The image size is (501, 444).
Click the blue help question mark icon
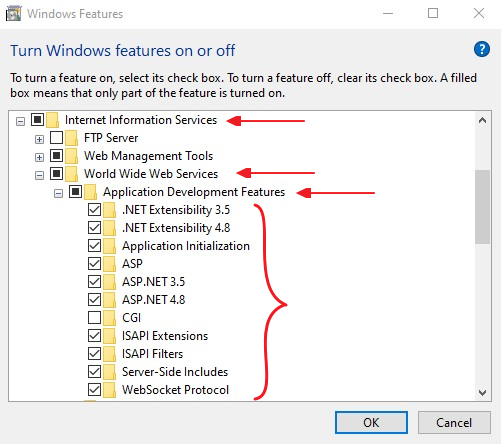click(481, 49)
